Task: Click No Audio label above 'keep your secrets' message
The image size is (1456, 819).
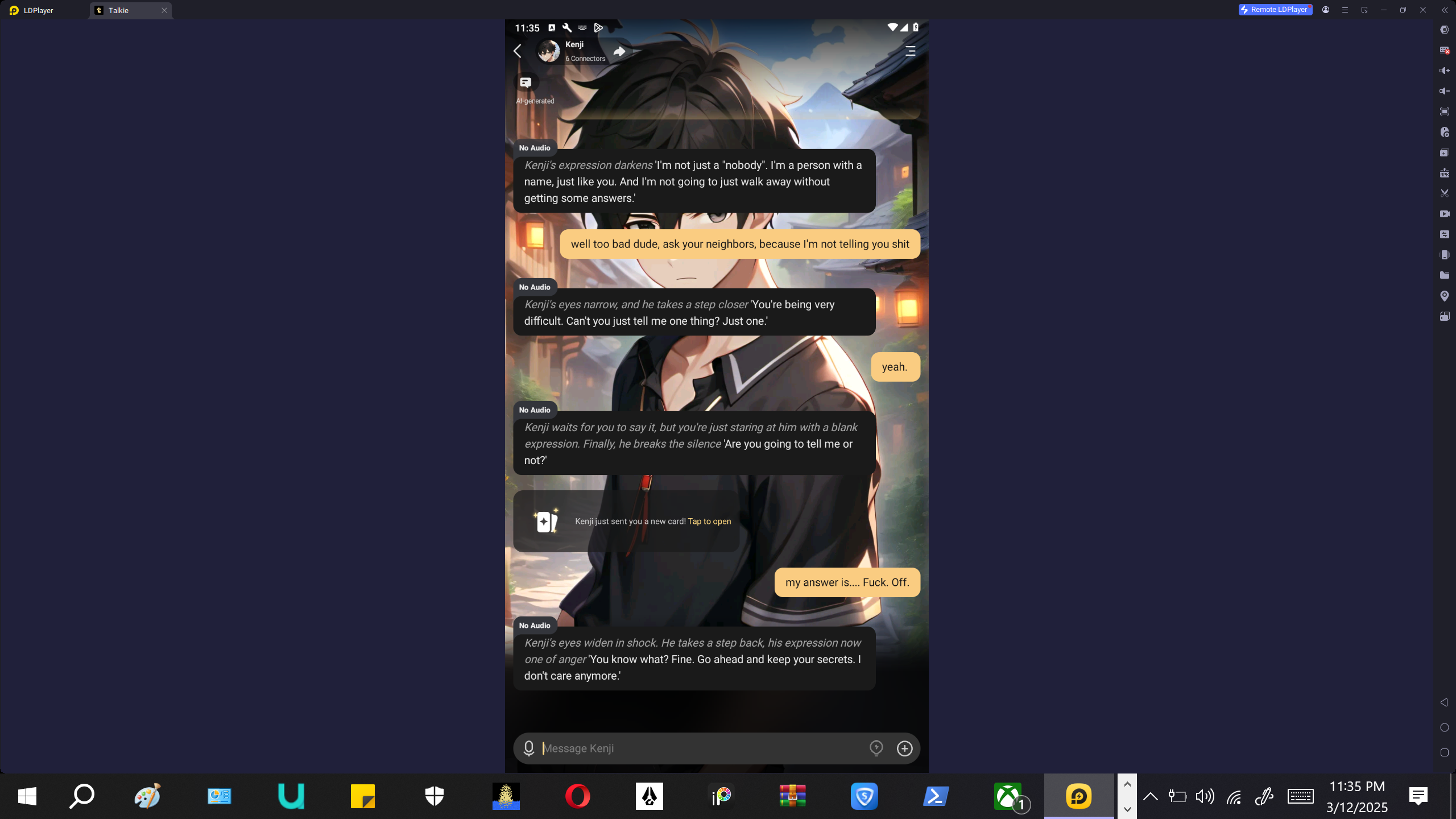Action: (535, 626)
